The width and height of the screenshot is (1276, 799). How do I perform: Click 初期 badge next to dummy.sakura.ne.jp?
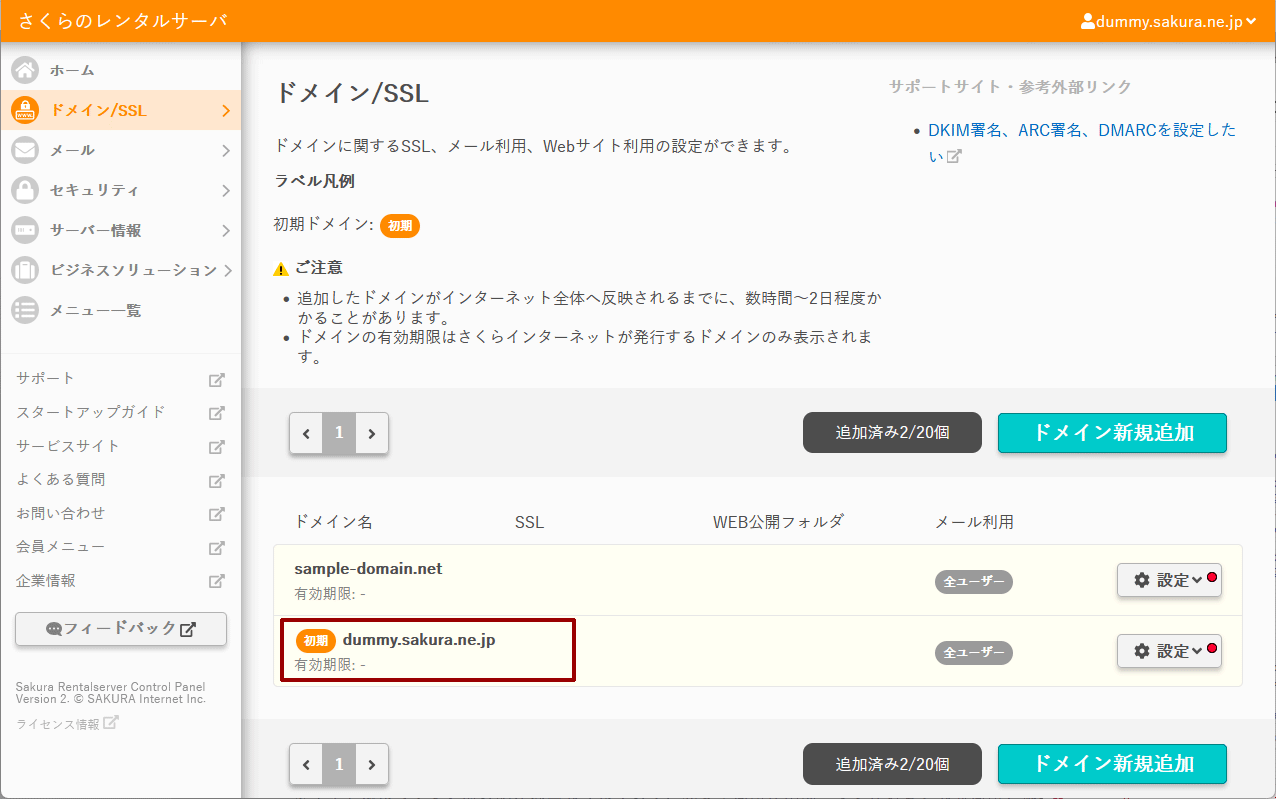pyautogui.click(x=316, y=641)
